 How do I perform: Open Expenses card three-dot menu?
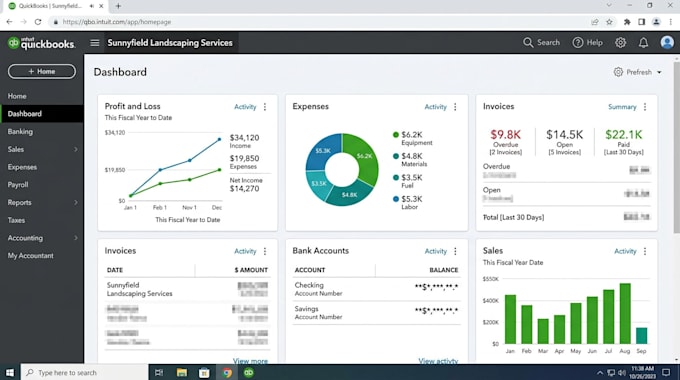coord(455,107)
